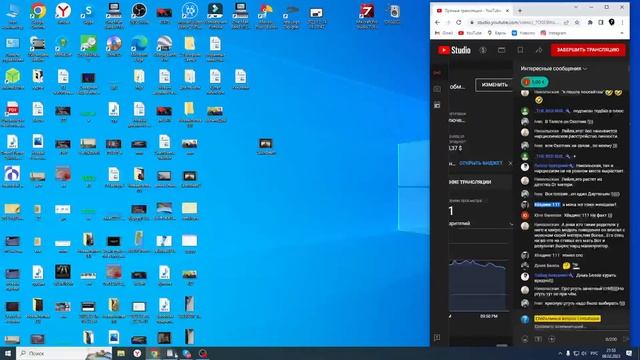Open the Карты bookmark

[496, 33]
